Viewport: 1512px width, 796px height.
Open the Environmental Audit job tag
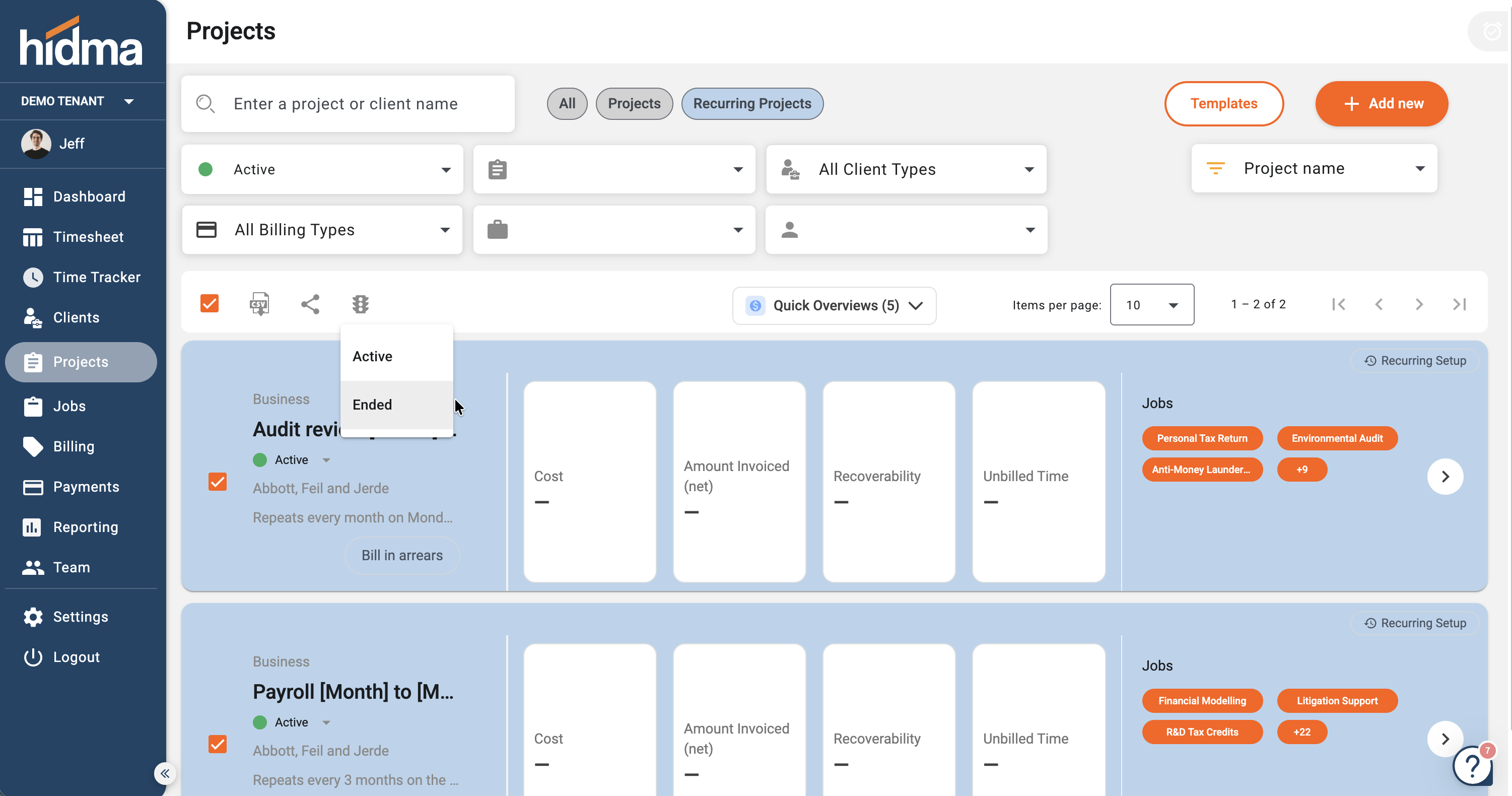[x=1337, y=438]
